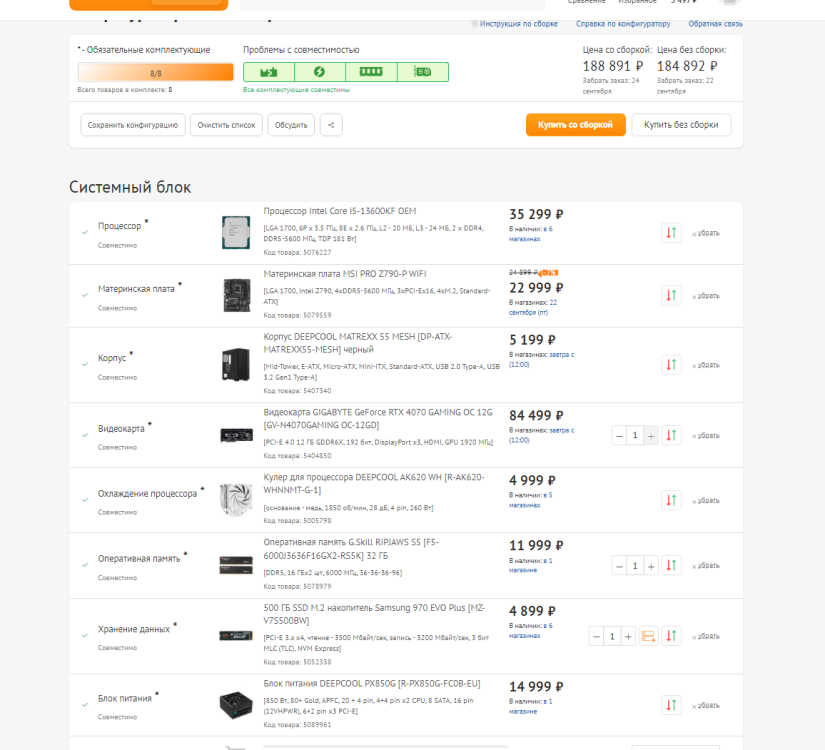Add another storage drive icon
The height and width of the screenshot is (750, 825).
(x=648, y=636)
